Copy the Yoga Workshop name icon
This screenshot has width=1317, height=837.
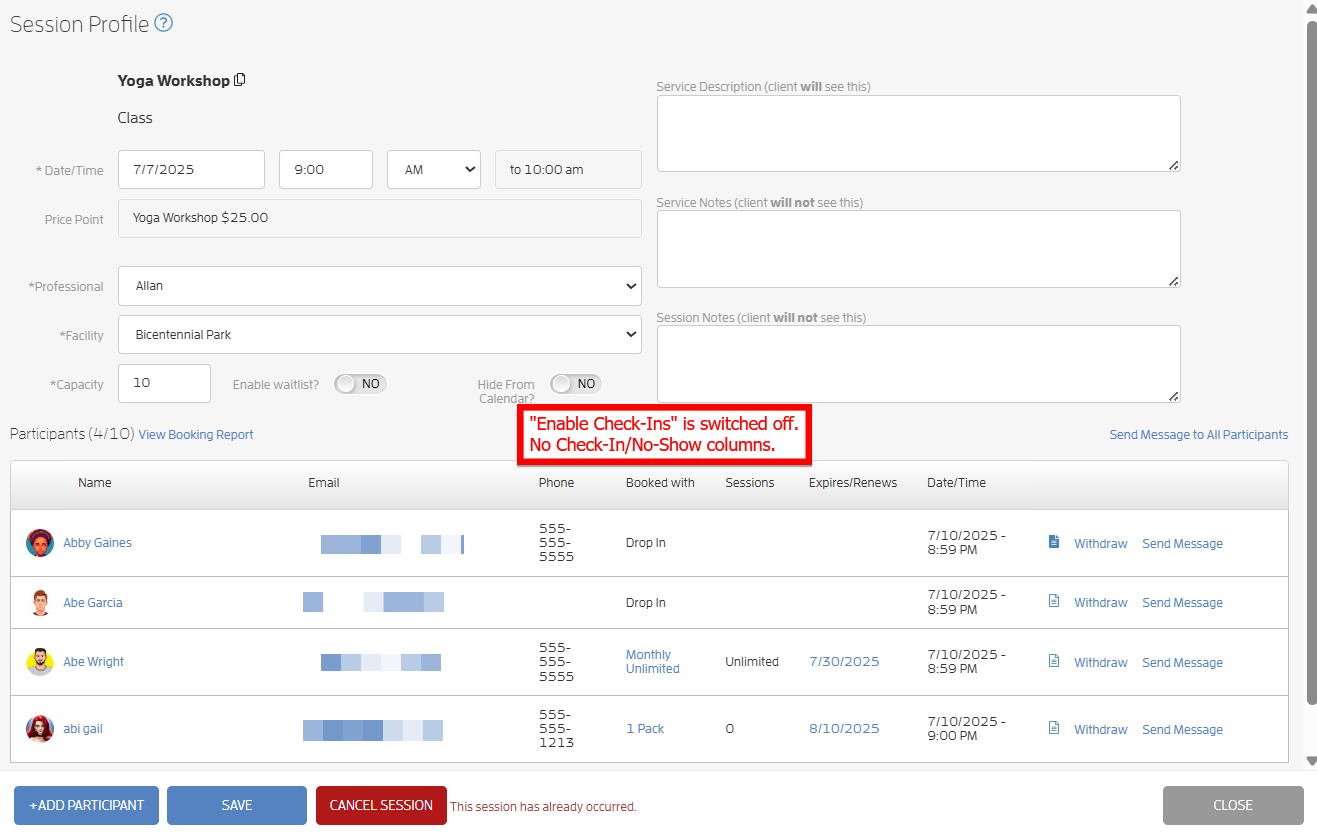[240, 80]
